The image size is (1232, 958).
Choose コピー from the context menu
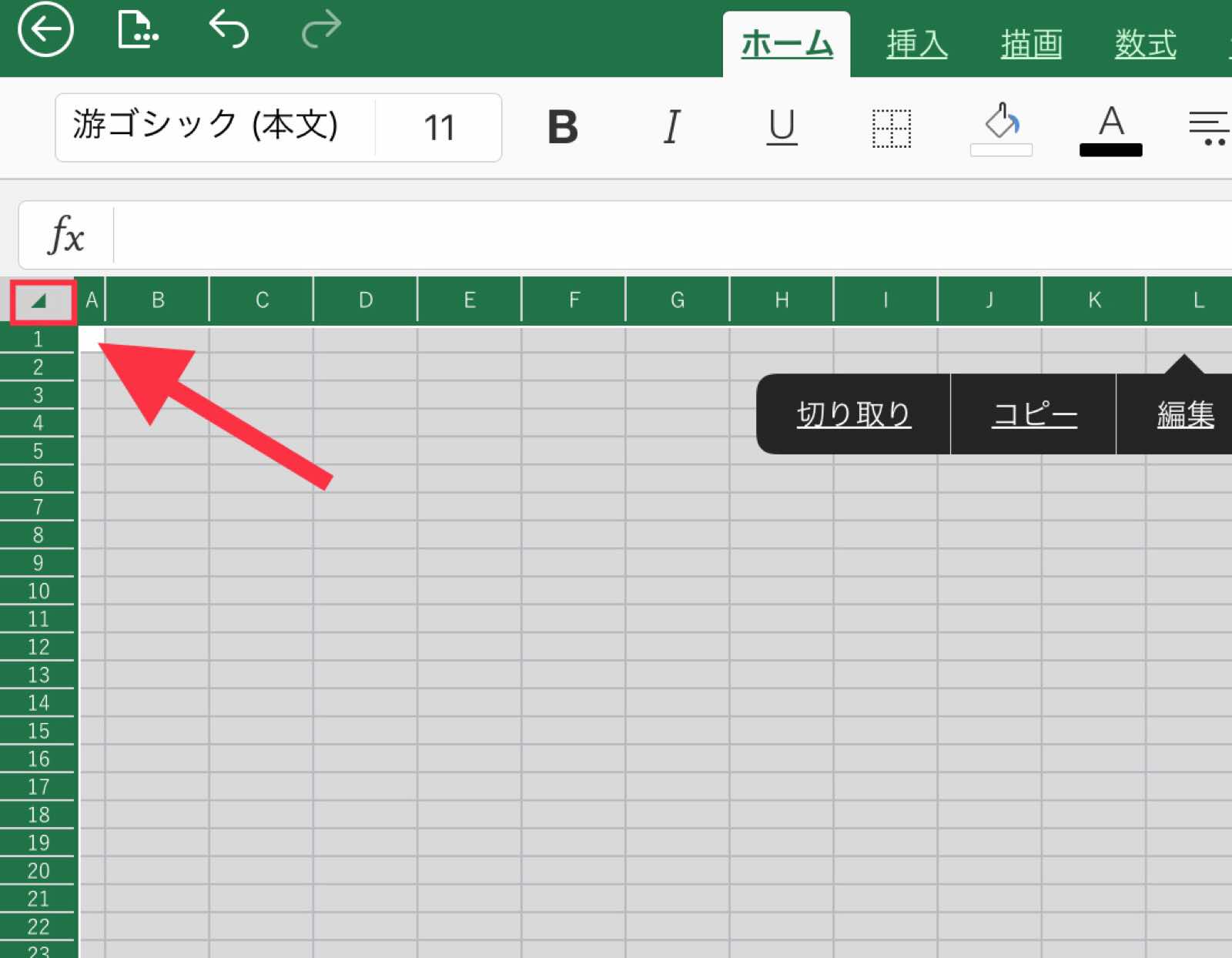(x=1033, y=414)
